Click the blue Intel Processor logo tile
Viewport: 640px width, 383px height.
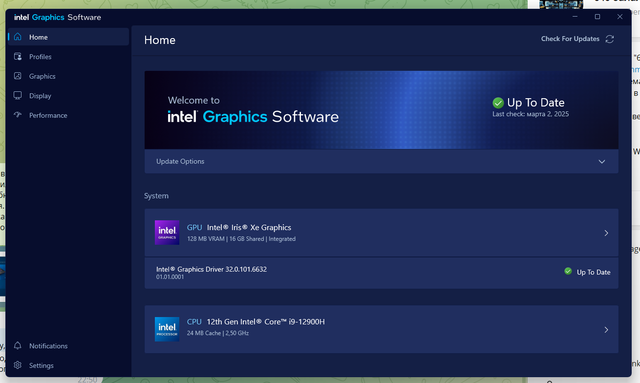[167, 329]
